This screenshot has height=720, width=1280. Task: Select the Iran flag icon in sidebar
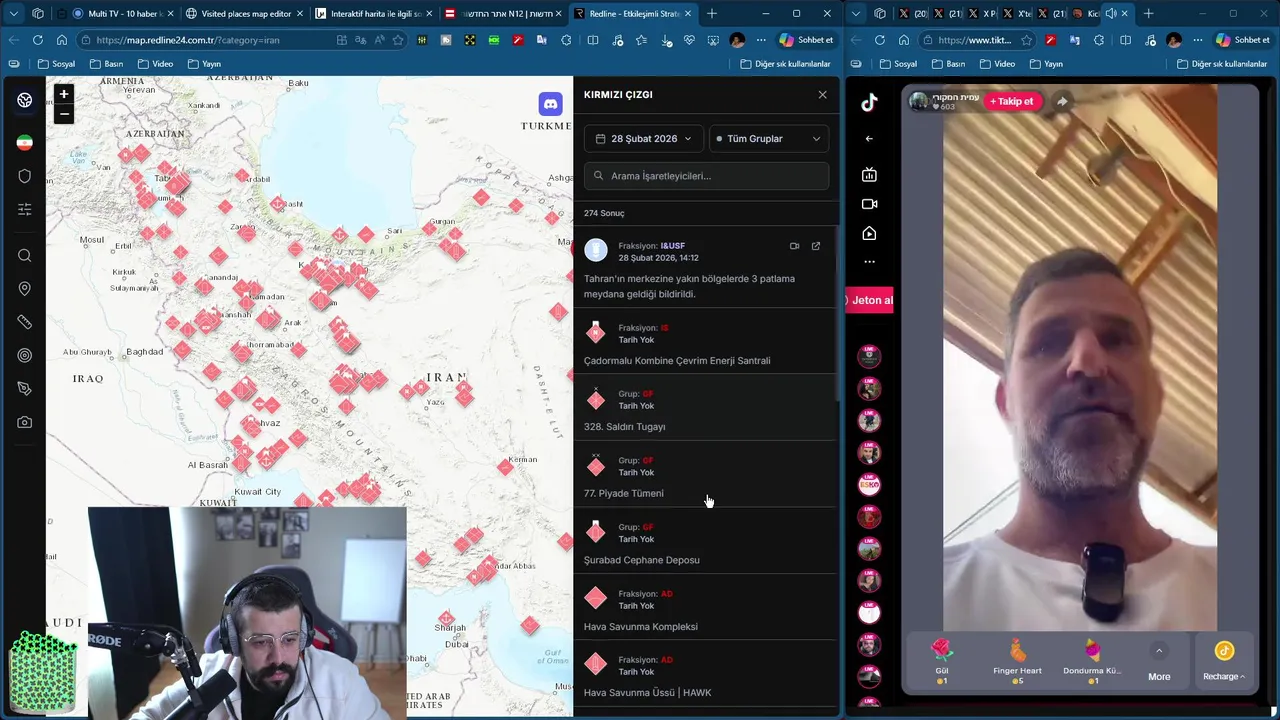tap(24, 143)
